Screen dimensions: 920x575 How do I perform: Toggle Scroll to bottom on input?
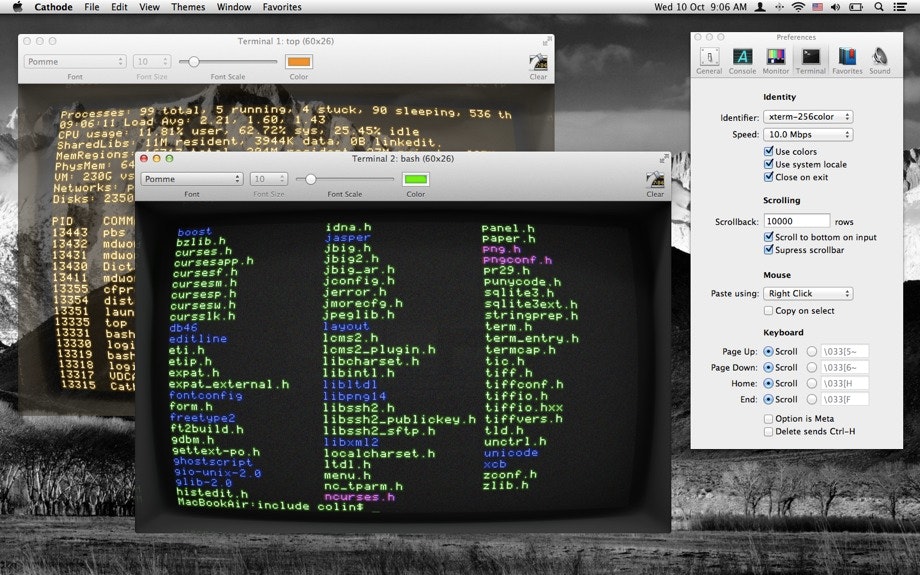click(x=768, y=237)
